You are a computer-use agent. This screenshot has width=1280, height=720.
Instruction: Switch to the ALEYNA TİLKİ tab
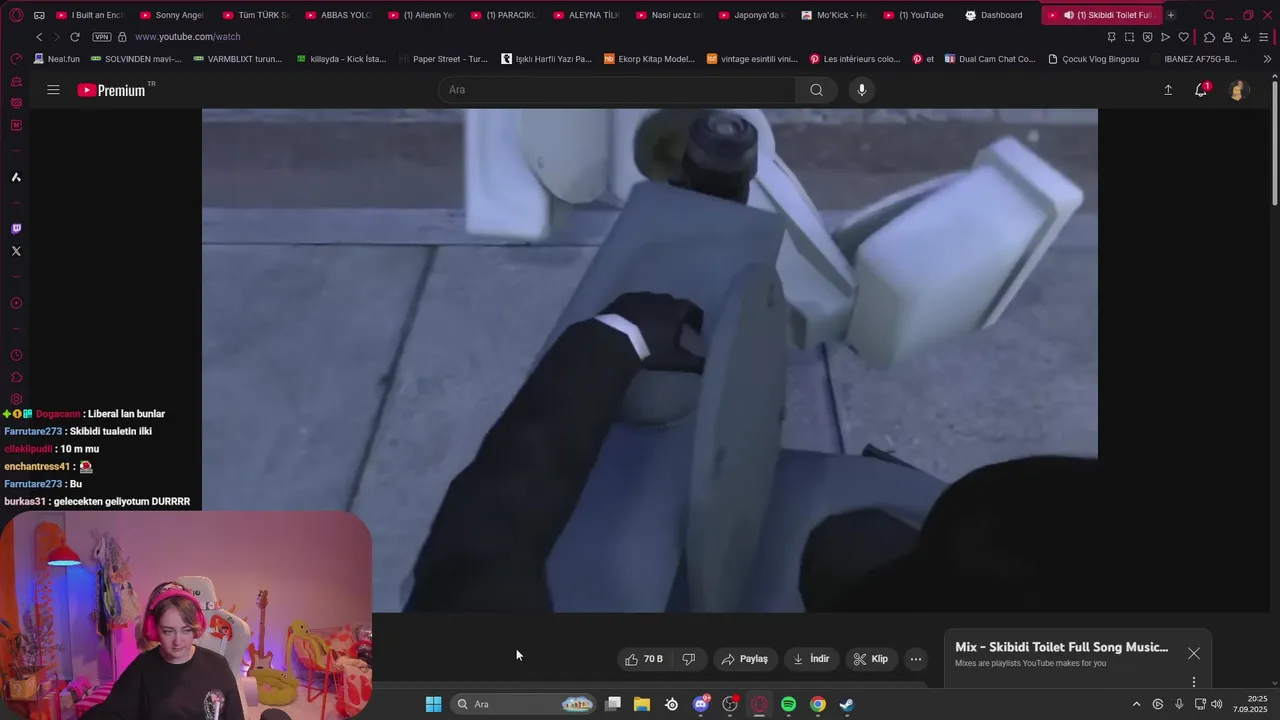point(585,15)
